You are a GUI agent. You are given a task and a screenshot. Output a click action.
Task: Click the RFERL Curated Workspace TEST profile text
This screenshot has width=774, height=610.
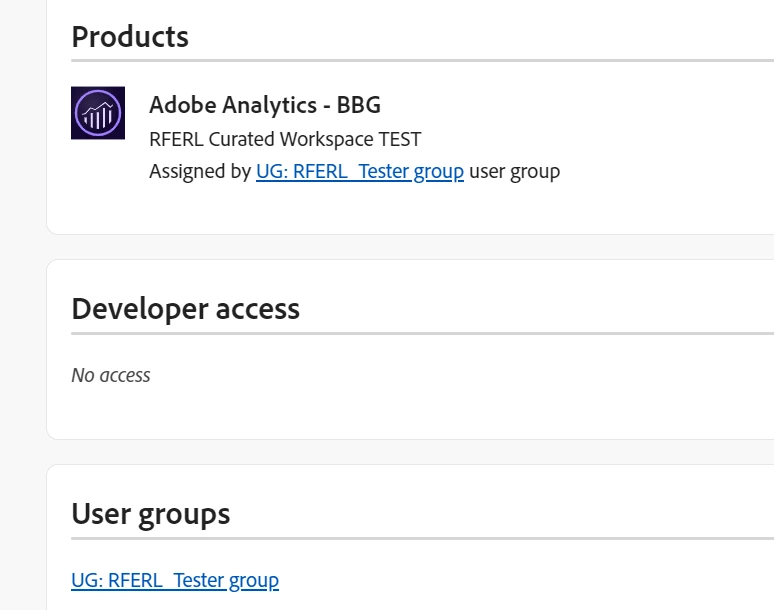285,139
